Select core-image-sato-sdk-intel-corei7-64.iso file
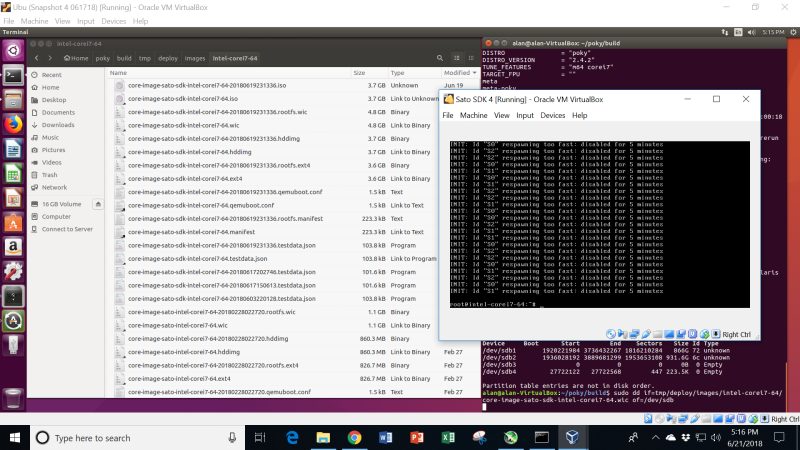Image resolution: width=800 pixels, height=450 pixels. (x=183, y=98)
